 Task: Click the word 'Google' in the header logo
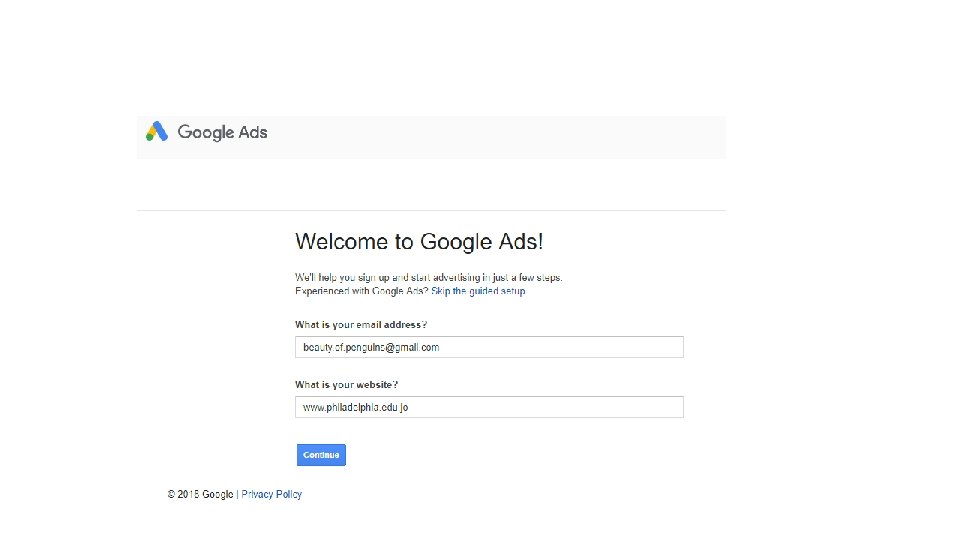(206, 132)
